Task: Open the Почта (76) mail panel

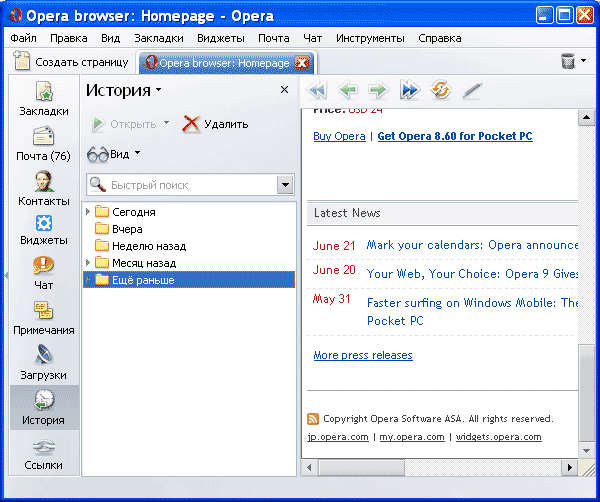Action: 43,144
